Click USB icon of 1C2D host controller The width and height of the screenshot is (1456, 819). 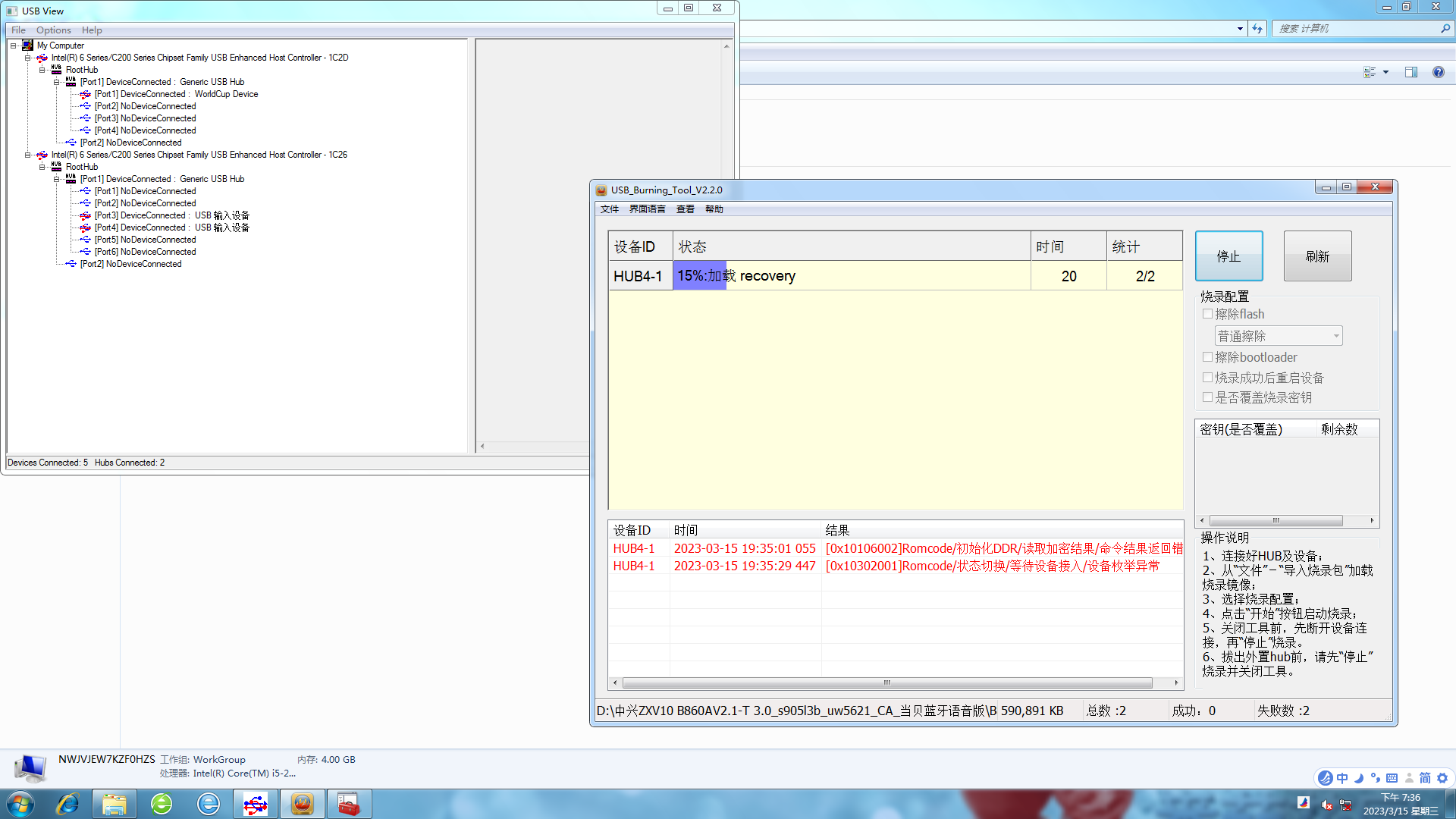[x=42, y=58]
